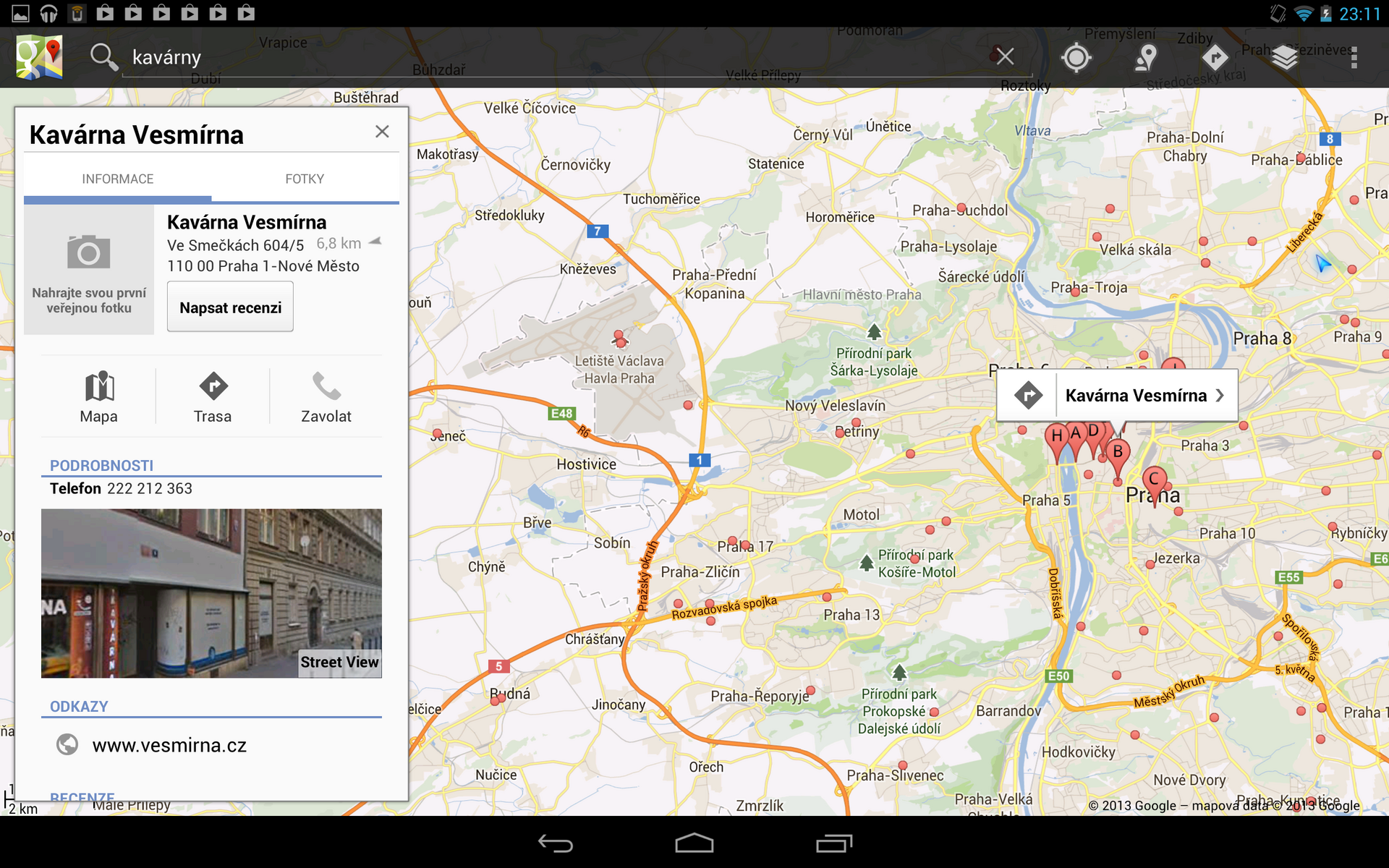Image resolution: width=1389 pixels, height=868 pixels.
Task: Clear the kavárny search with the X icon
Action: [x=1005, y=56]
